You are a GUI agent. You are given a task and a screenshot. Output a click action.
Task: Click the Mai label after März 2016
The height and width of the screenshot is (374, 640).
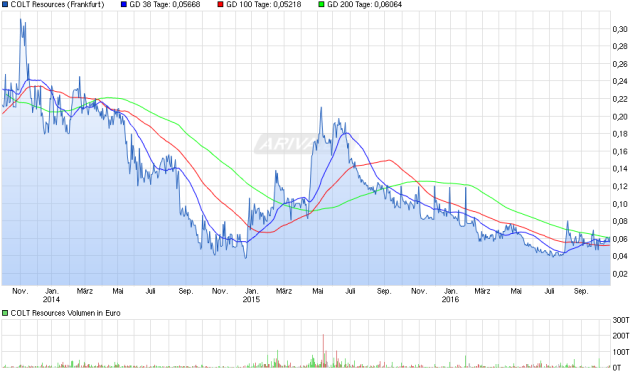516,291
